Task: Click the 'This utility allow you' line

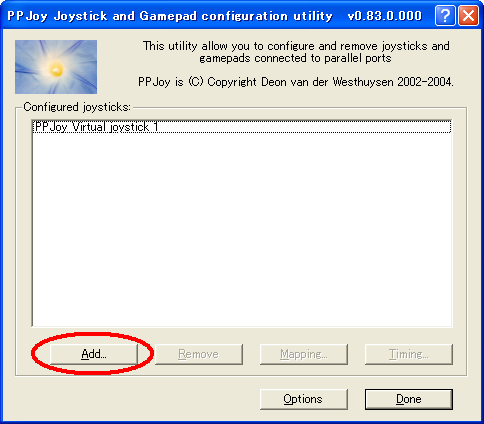Action: pos(296,46)
